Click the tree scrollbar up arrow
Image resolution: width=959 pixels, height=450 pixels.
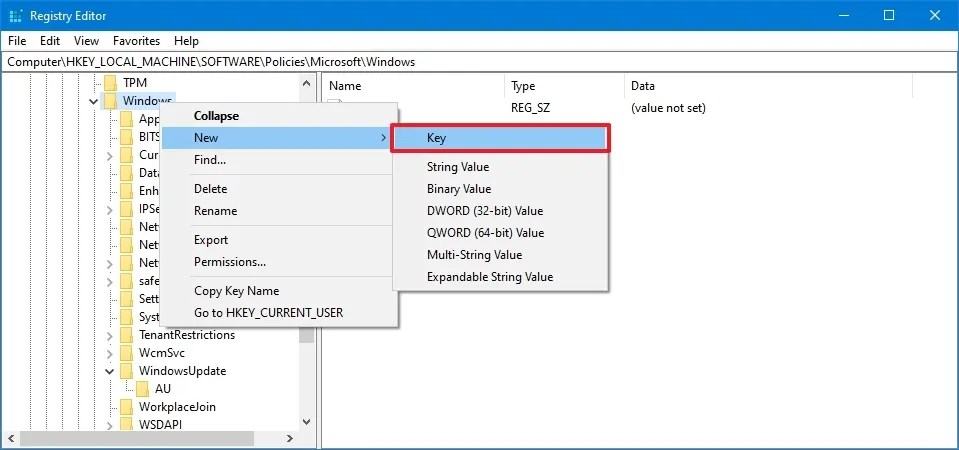tap(307, 81)
